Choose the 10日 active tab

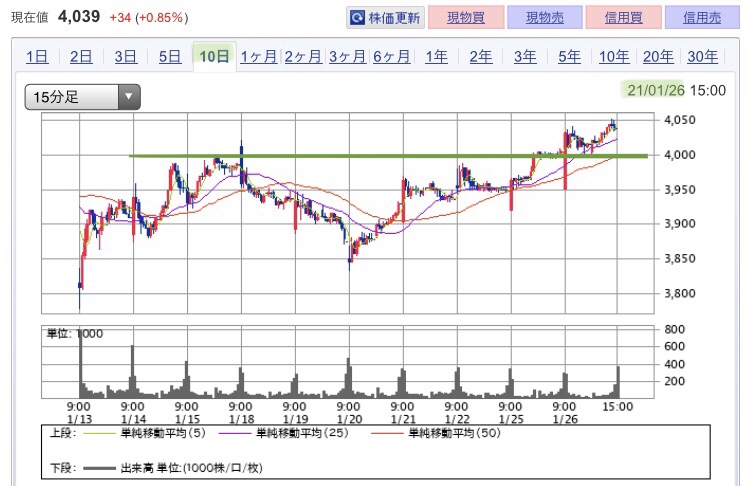[x=214, y=56]
